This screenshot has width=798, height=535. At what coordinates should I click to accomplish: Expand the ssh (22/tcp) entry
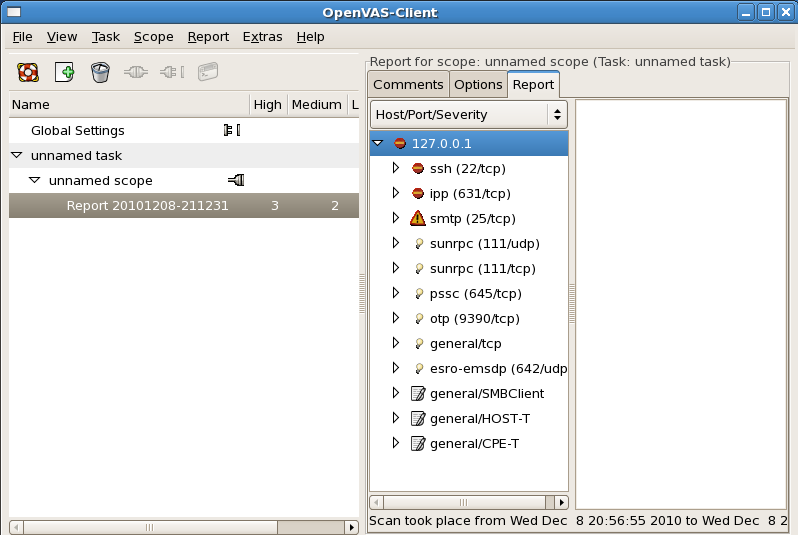click(x=395, y=167)
